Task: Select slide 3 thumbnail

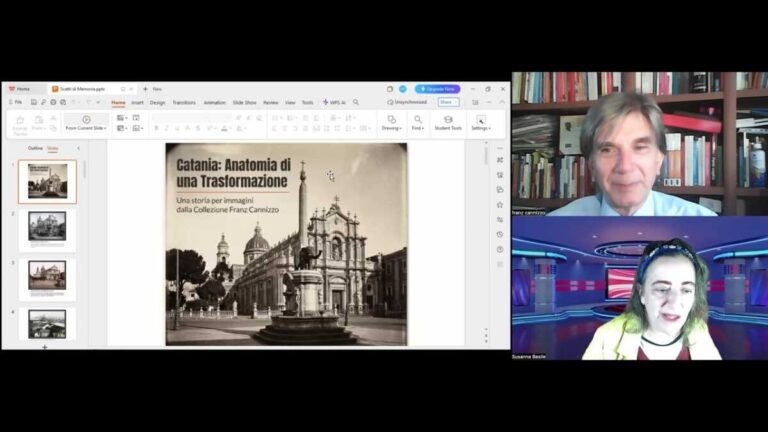Action: 48,279
